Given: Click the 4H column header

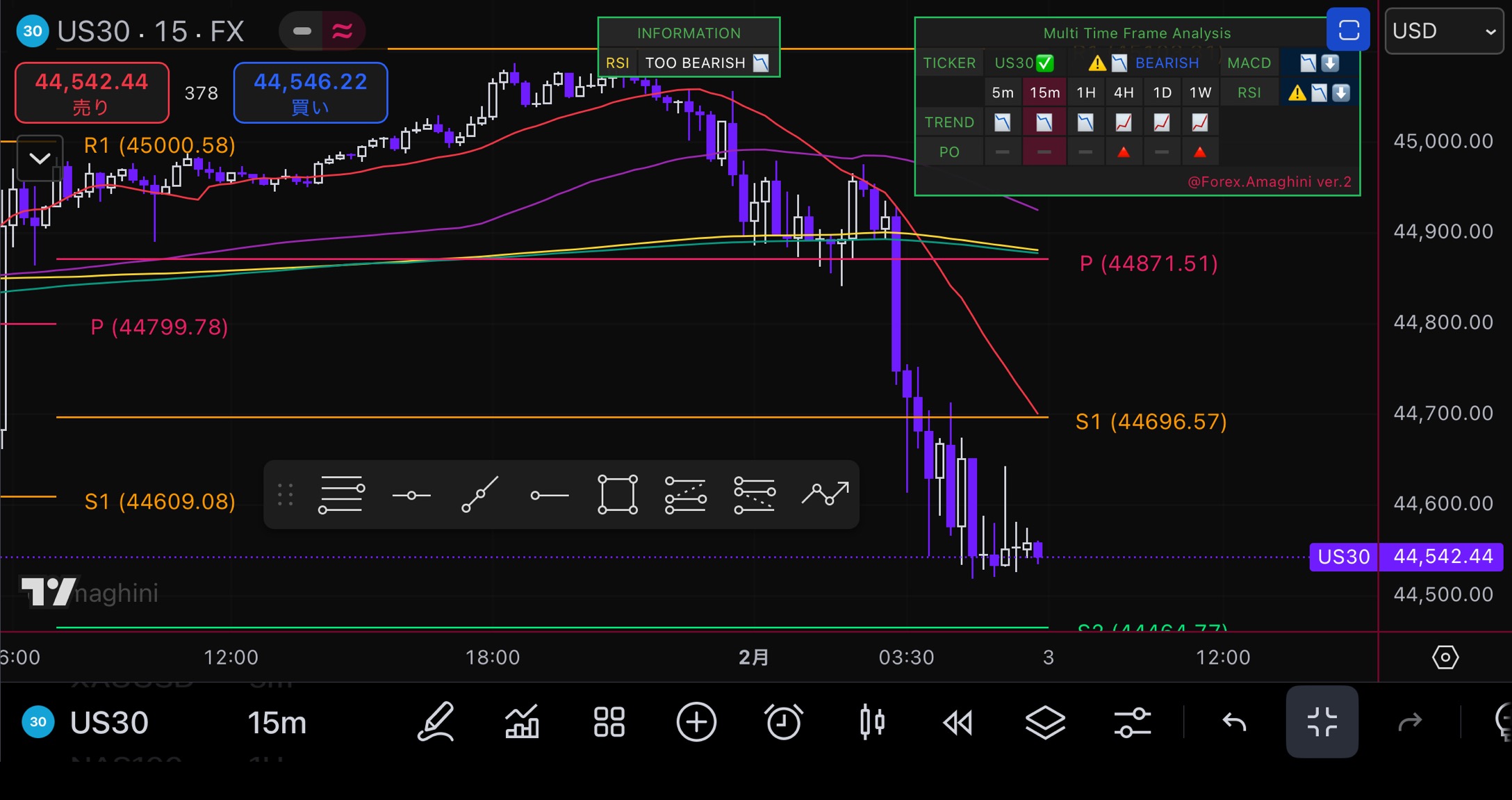Looking at the screenshot, I should point(1124,92).
